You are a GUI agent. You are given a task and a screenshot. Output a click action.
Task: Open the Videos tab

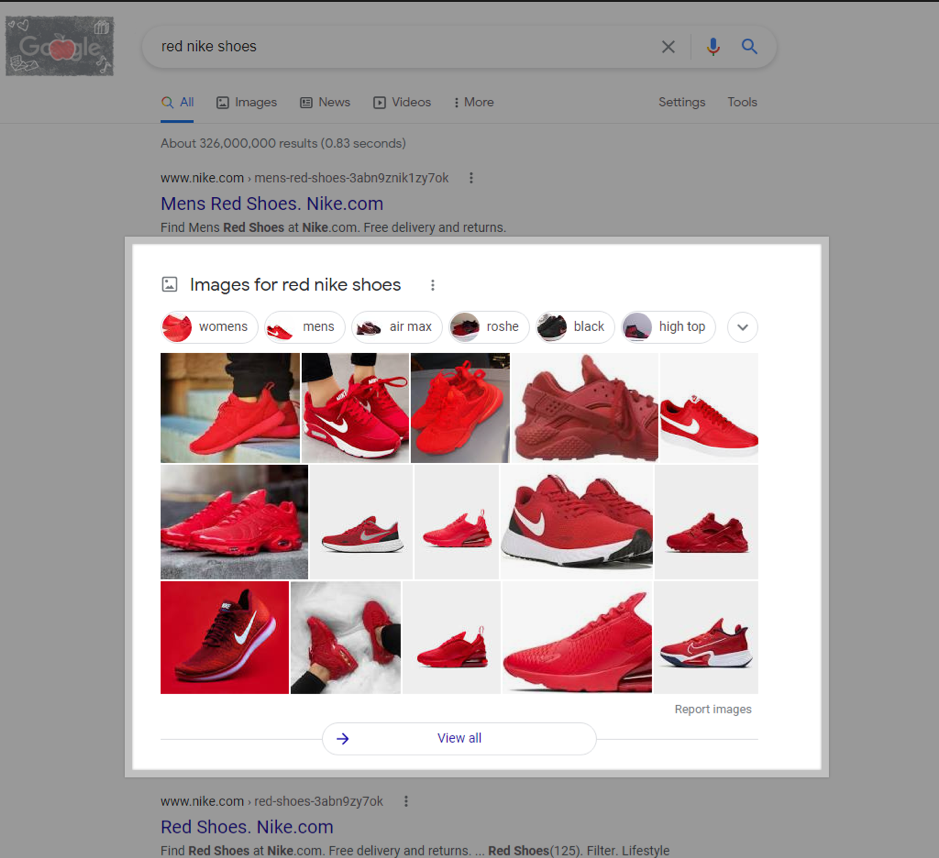tap(402, 102)
